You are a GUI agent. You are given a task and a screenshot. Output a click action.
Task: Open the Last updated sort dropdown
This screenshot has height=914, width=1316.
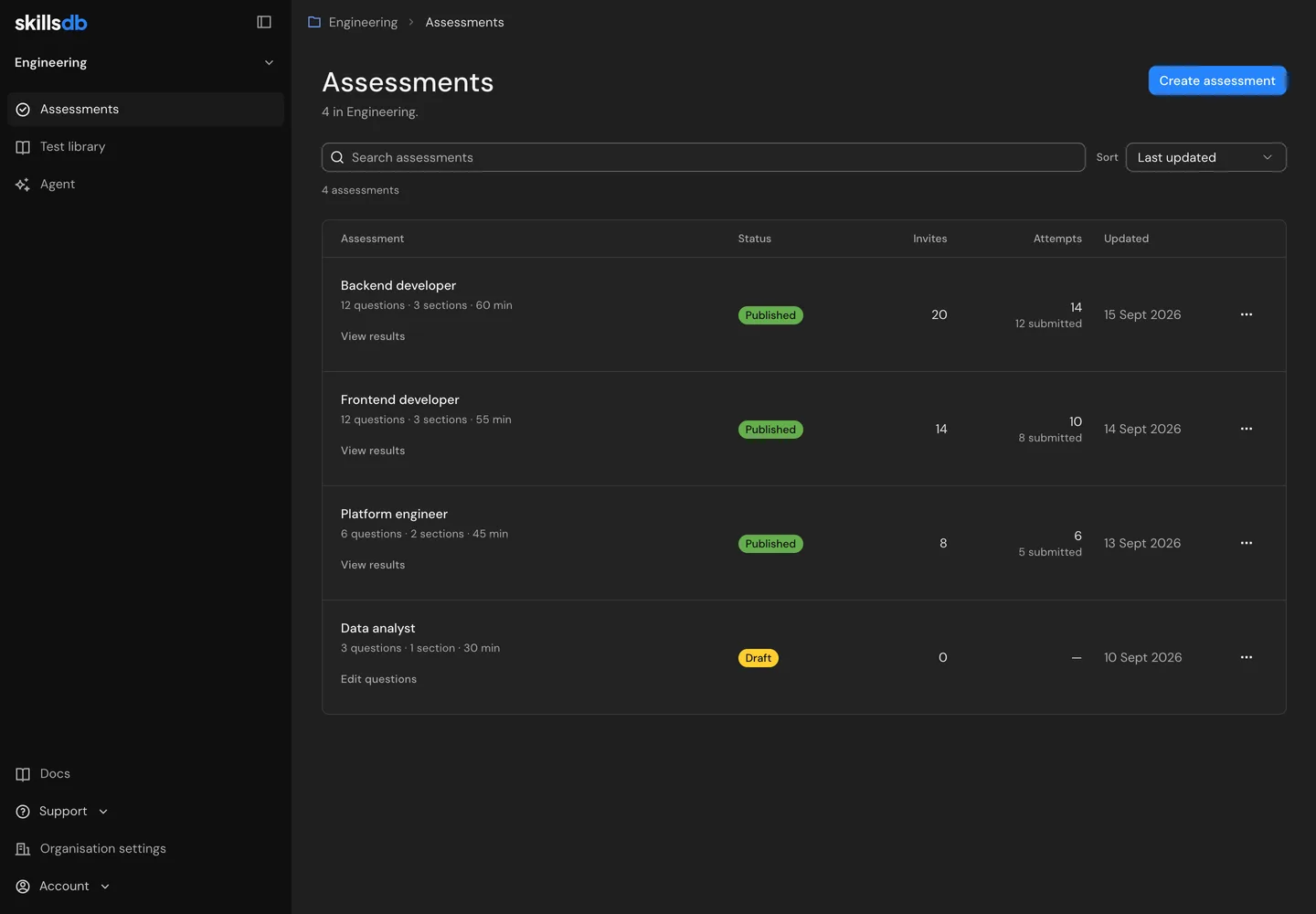coord(1205,157)
